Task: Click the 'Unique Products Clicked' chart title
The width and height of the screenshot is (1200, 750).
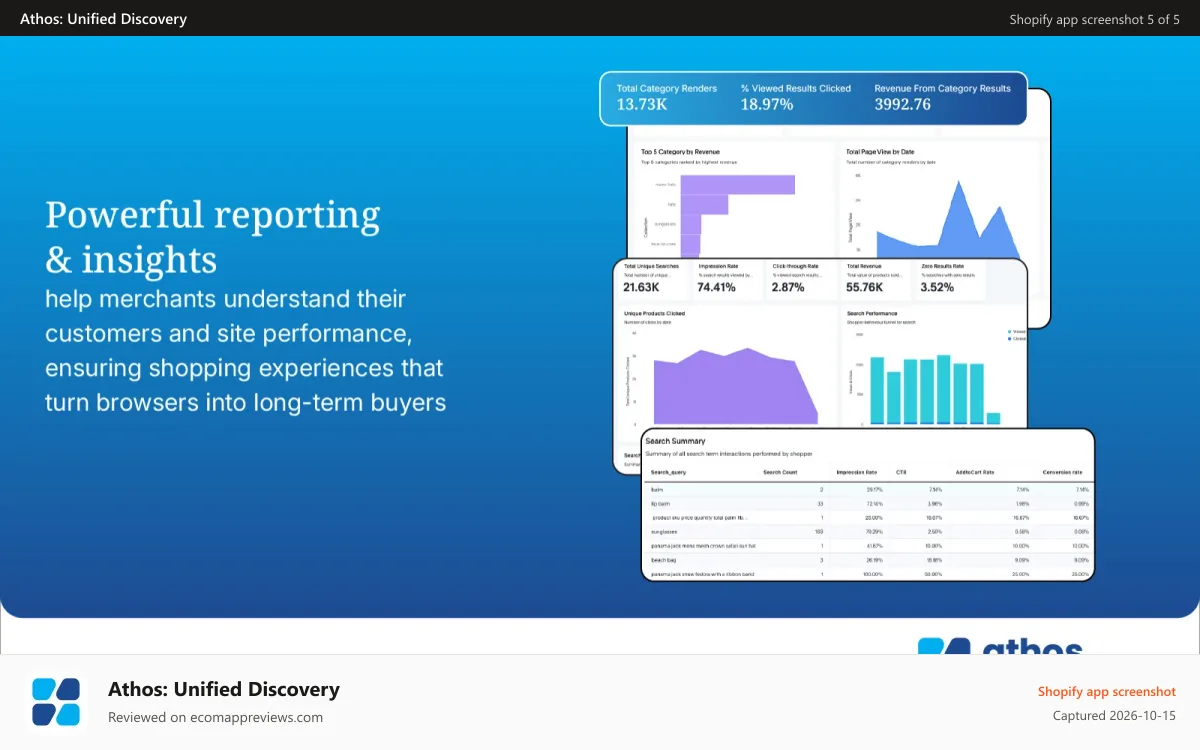Action: pos(656,313)
